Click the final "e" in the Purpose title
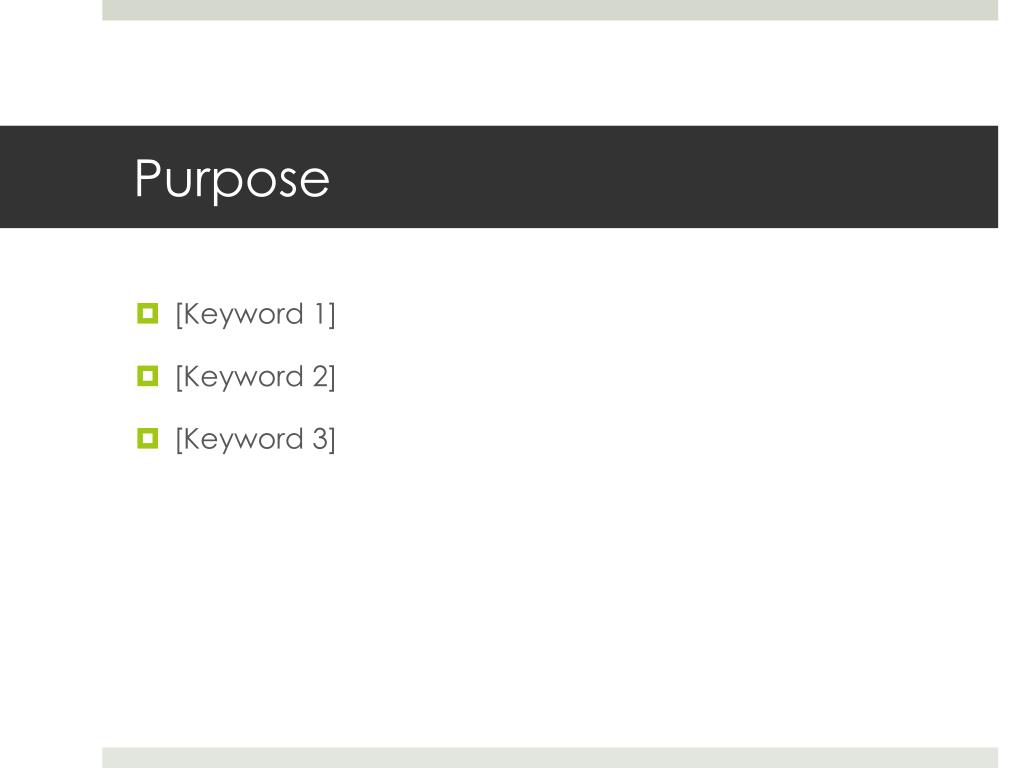The image size is (1024, 768). 316,181
